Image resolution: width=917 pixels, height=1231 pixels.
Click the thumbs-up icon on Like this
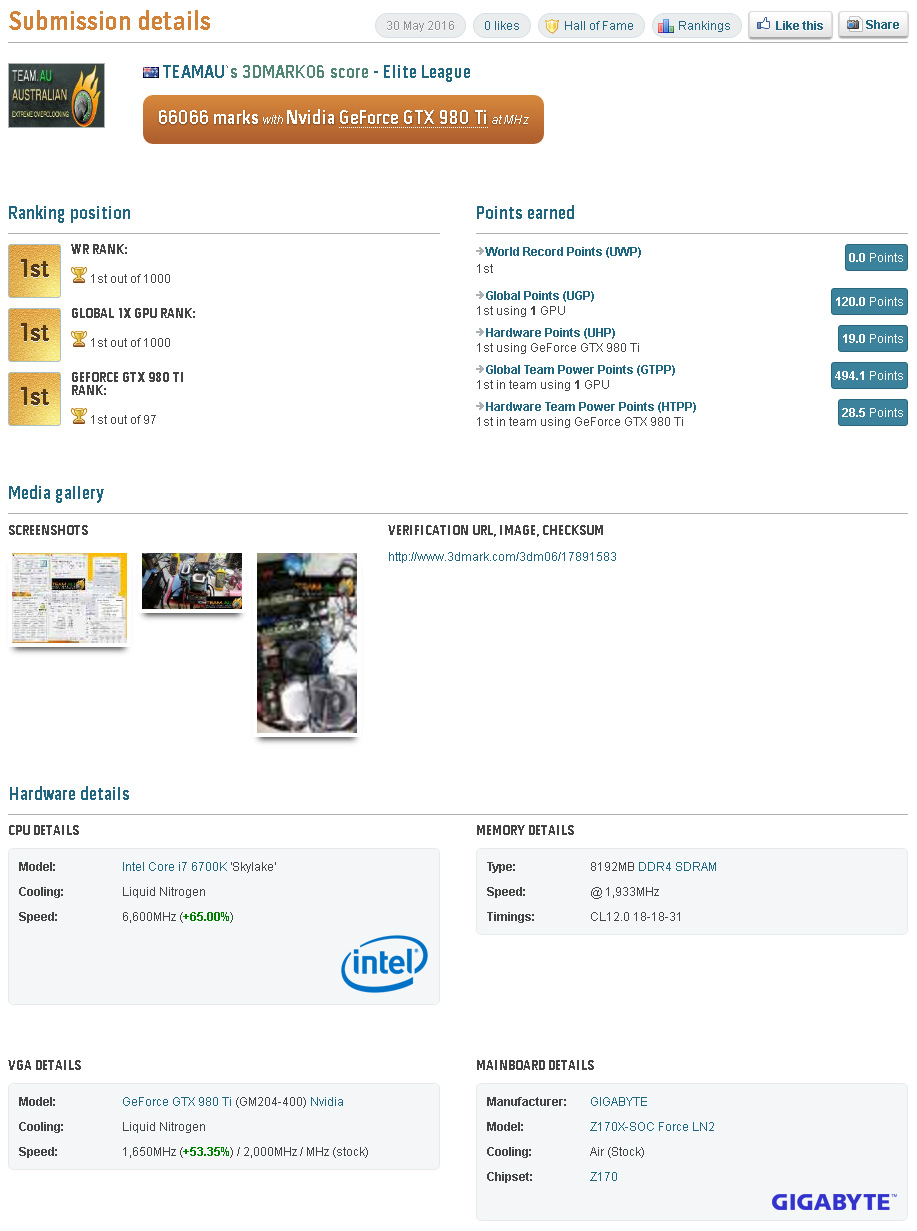point(764,25)
